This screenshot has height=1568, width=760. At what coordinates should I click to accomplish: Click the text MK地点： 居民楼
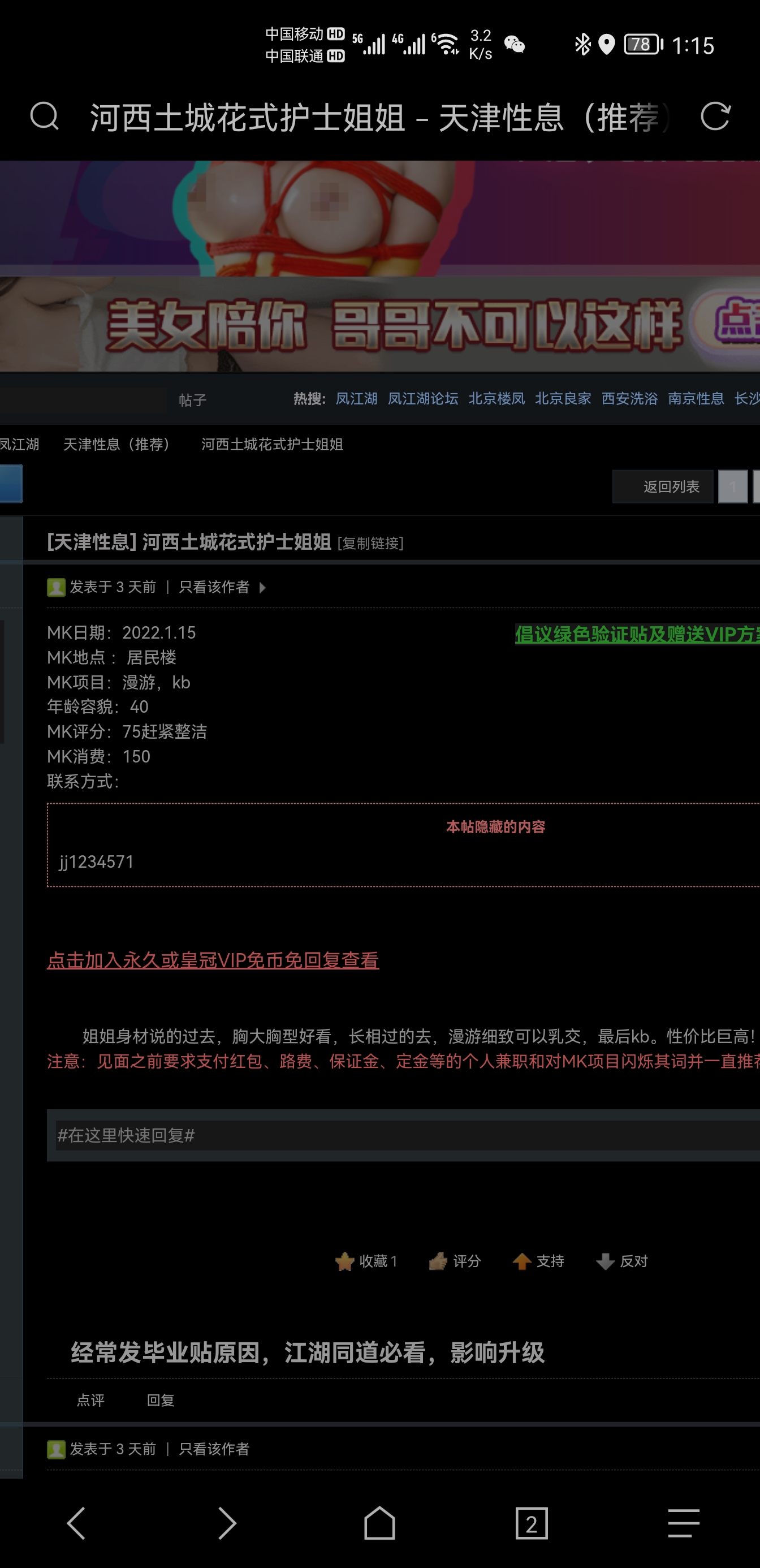112,657
